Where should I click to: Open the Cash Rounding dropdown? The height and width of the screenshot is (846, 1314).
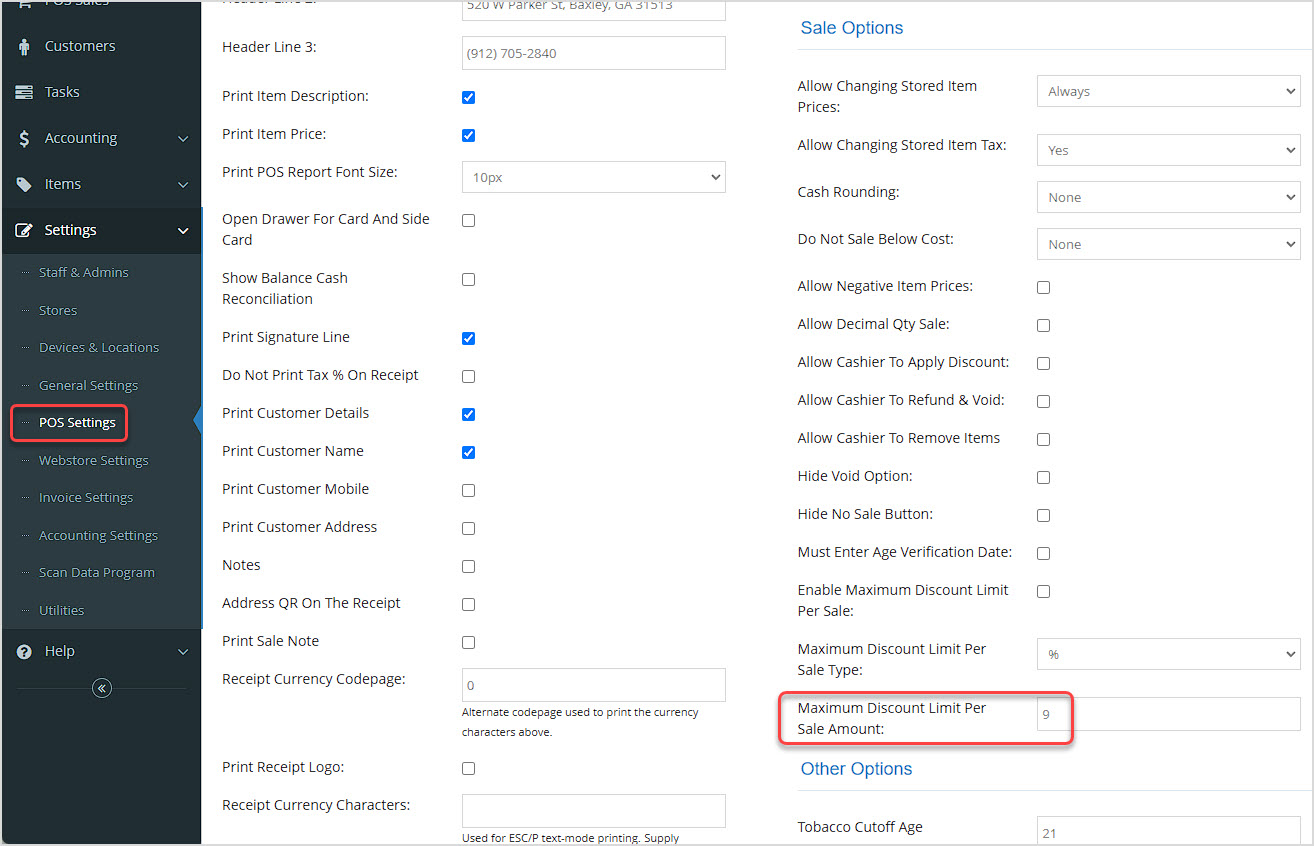coord(1168,197)
